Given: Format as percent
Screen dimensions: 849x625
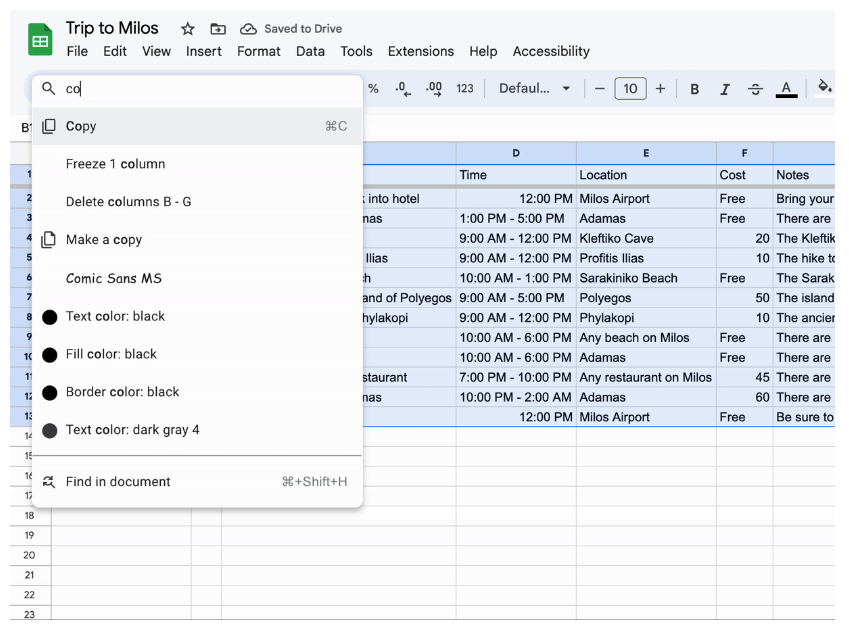Looking at the screenshot, I should pos(373,88).
